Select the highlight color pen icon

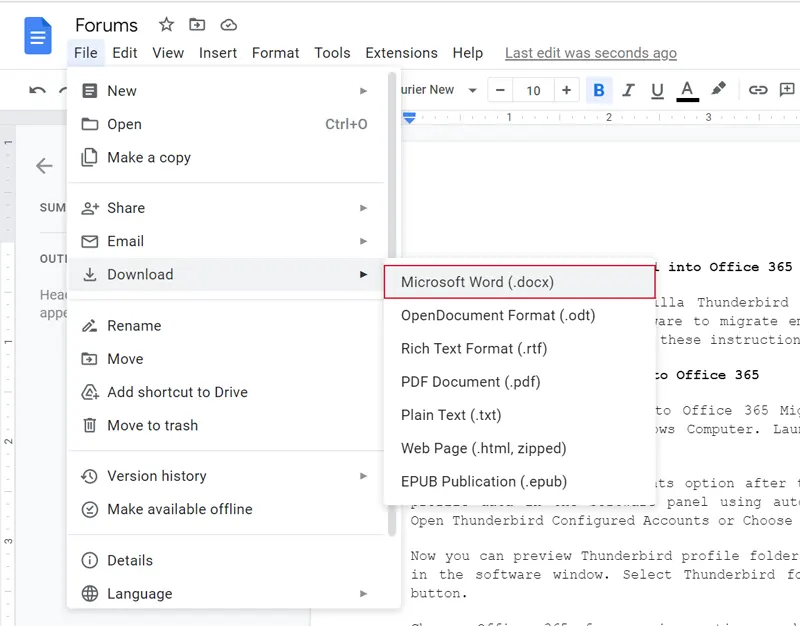718,90
